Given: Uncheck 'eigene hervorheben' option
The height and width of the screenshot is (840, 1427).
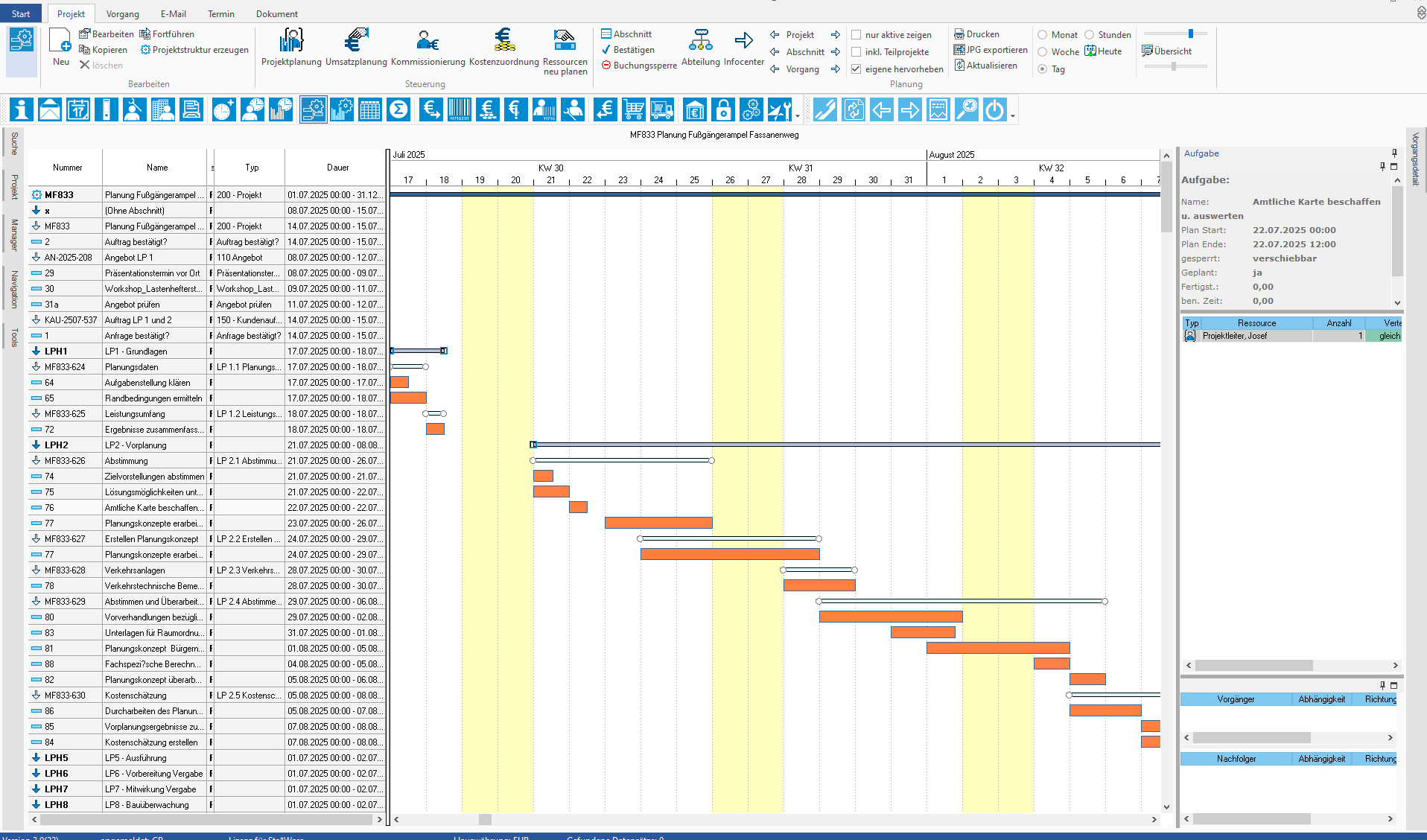Looking at the screenshot, I should [x=856, y=69].
